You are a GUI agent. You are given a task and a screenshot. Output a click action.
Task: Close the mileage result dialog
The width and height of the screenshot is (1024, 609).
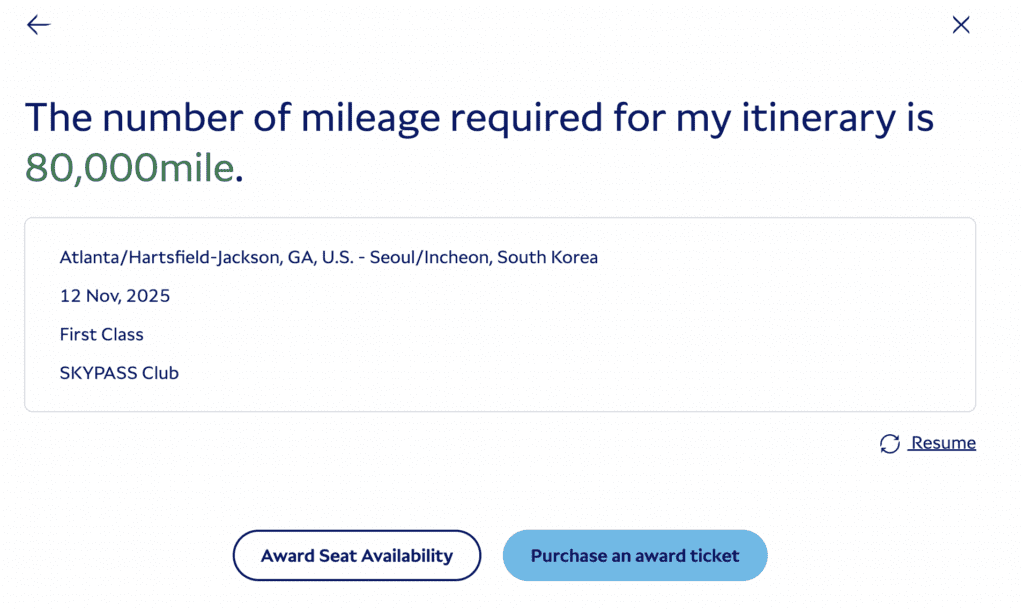(x=961, y=25)
